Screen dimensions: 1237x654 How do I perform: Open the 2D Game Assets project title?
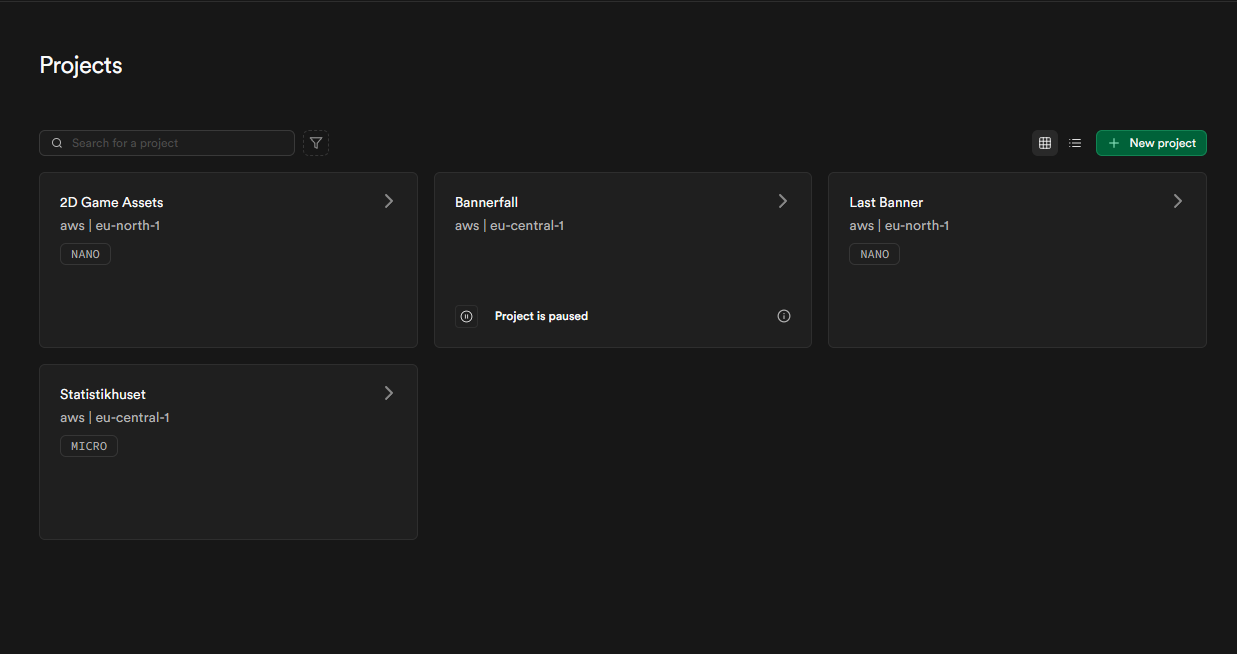click(x=111, y=202)
